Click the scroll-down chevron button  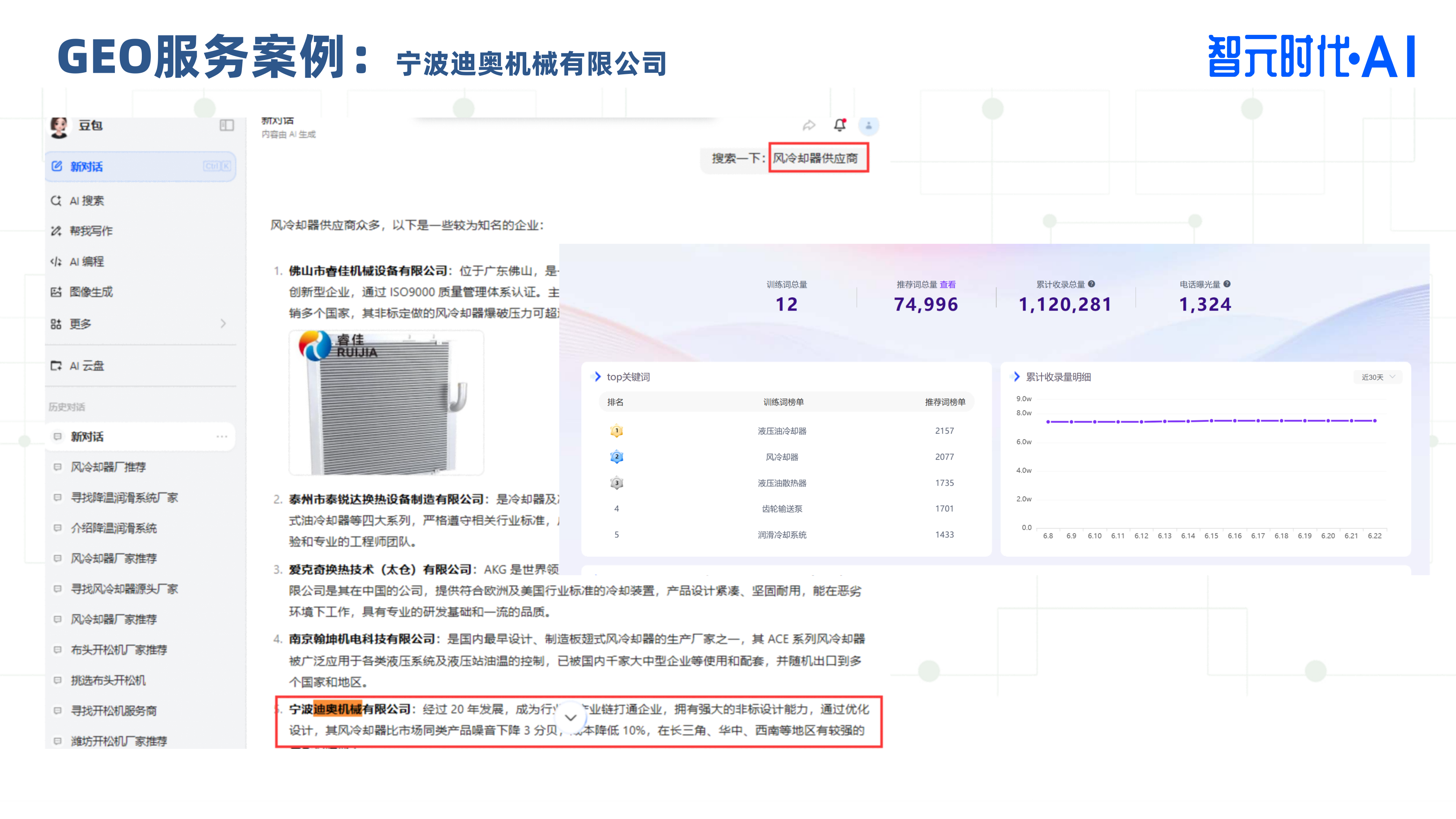coord(571,718)
